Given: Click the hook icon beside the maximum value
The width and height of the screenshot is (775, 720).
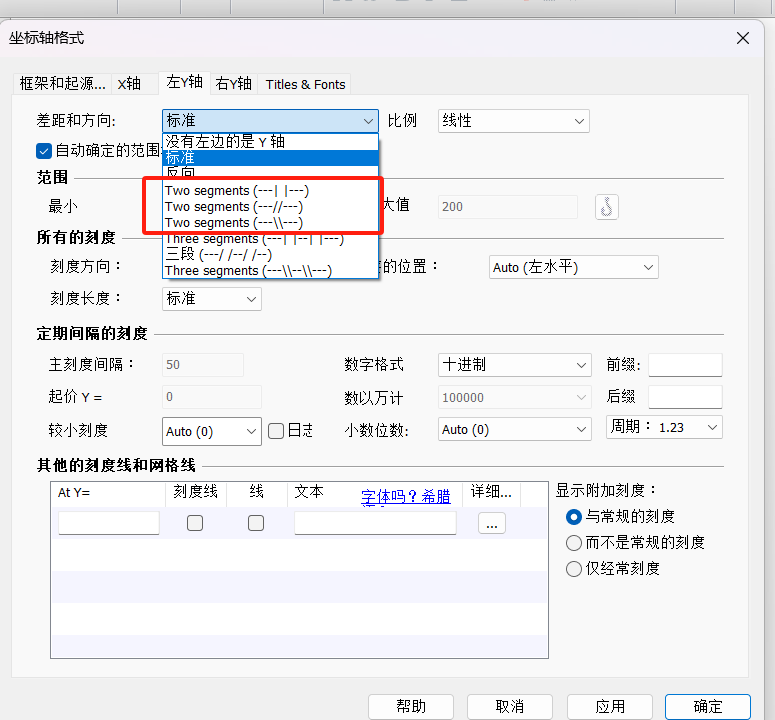Looking at the screenshot, I should 606,206.
